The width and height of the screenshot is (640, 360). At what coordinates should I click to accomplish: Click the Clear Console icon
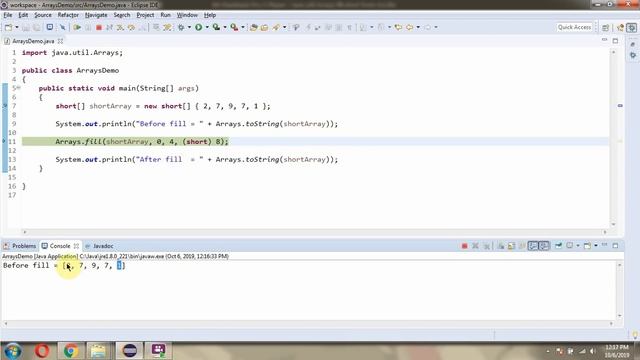point(500,246)
